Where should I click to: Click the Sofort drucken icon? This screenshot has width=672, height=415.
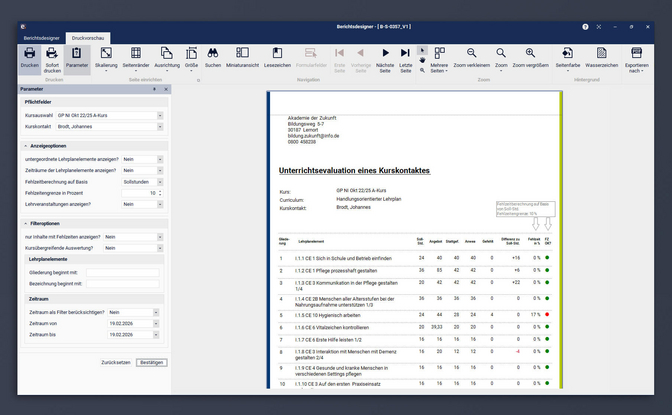tap(53, 58)
